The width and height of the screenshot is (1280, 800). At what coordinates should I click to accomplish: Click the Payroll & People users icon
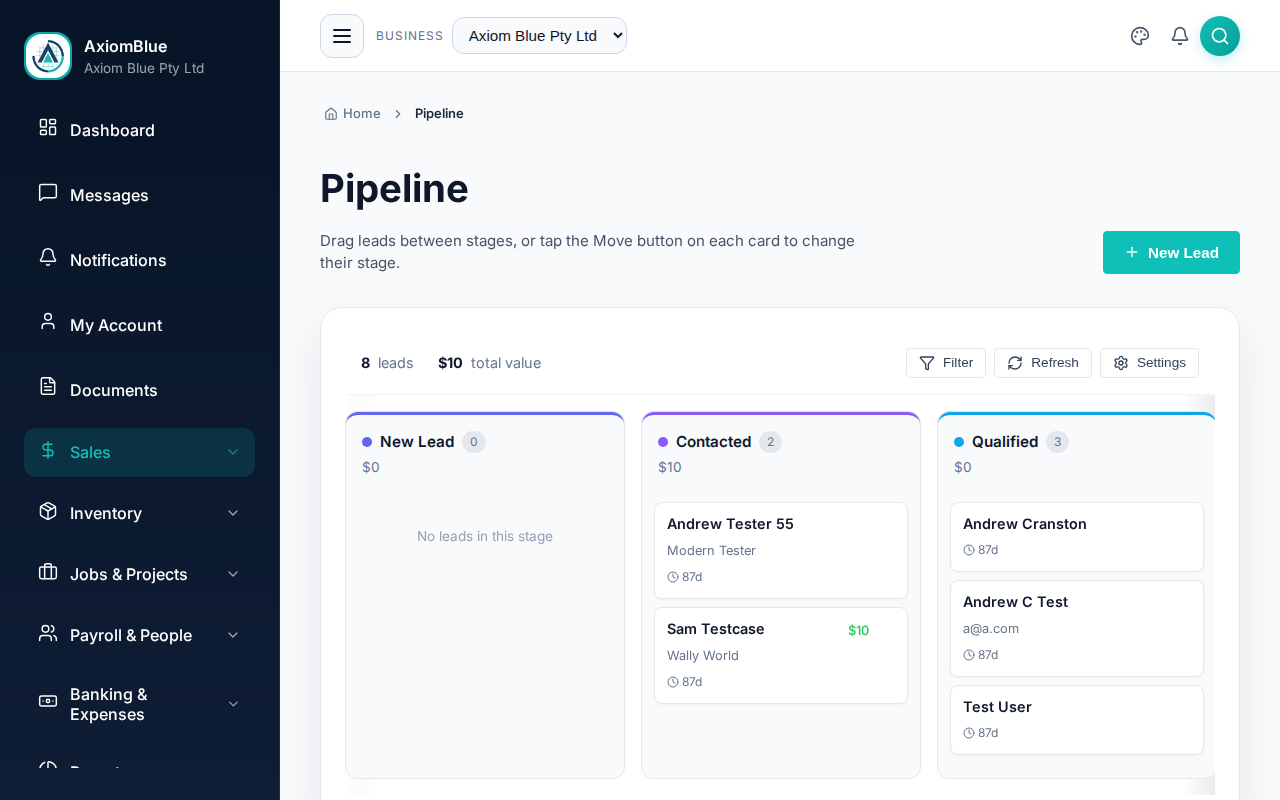pos(48,633)
